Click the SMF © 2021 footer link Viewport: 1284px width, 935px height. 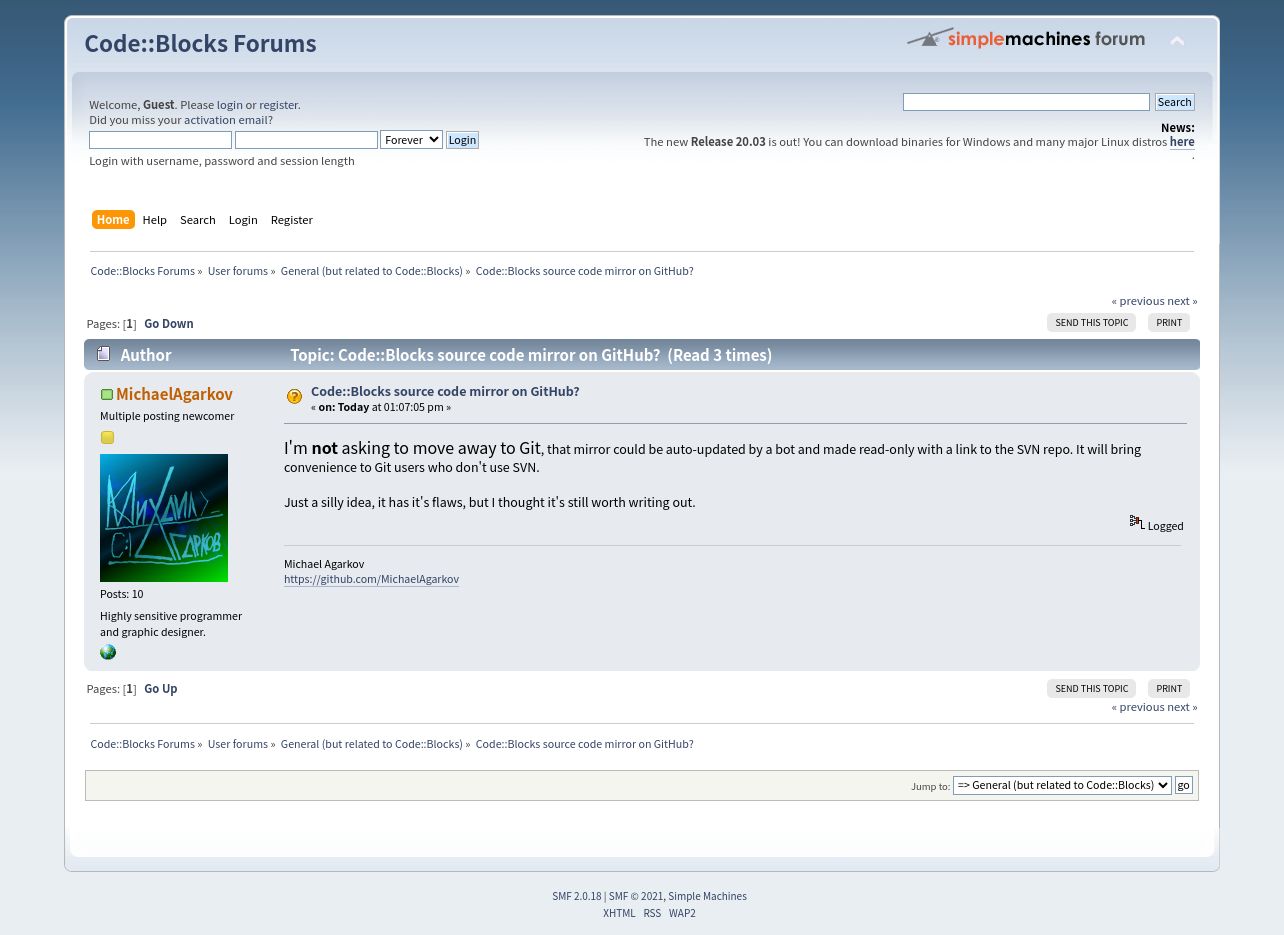tap(636, 897)
